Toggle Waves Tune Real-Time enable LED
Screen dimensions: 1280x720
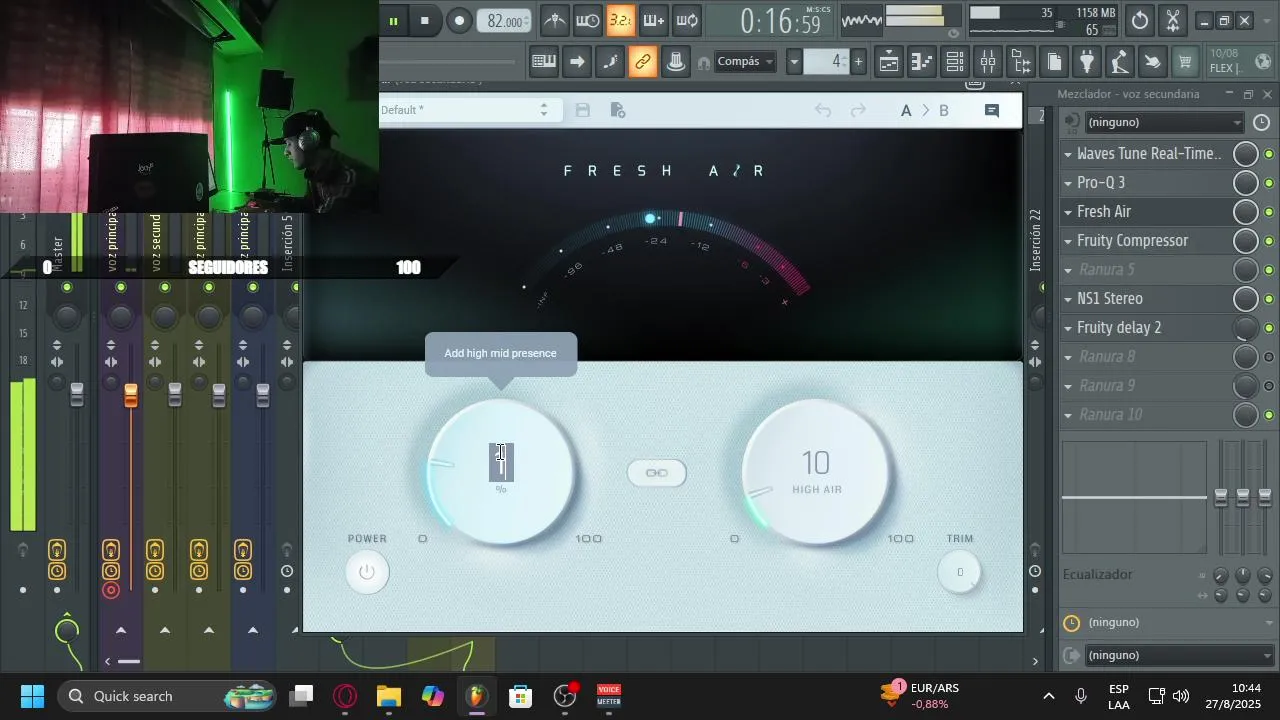[x=1269, y=154]
